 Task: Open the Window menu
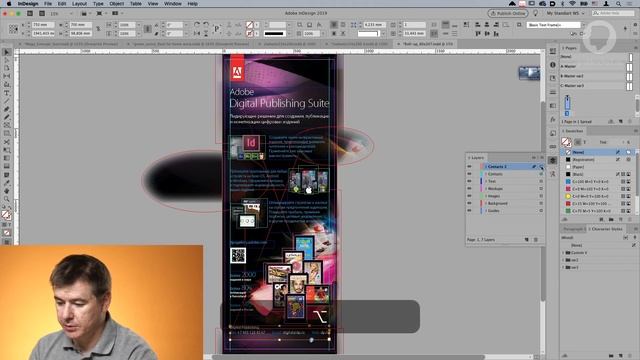[173, 4]
